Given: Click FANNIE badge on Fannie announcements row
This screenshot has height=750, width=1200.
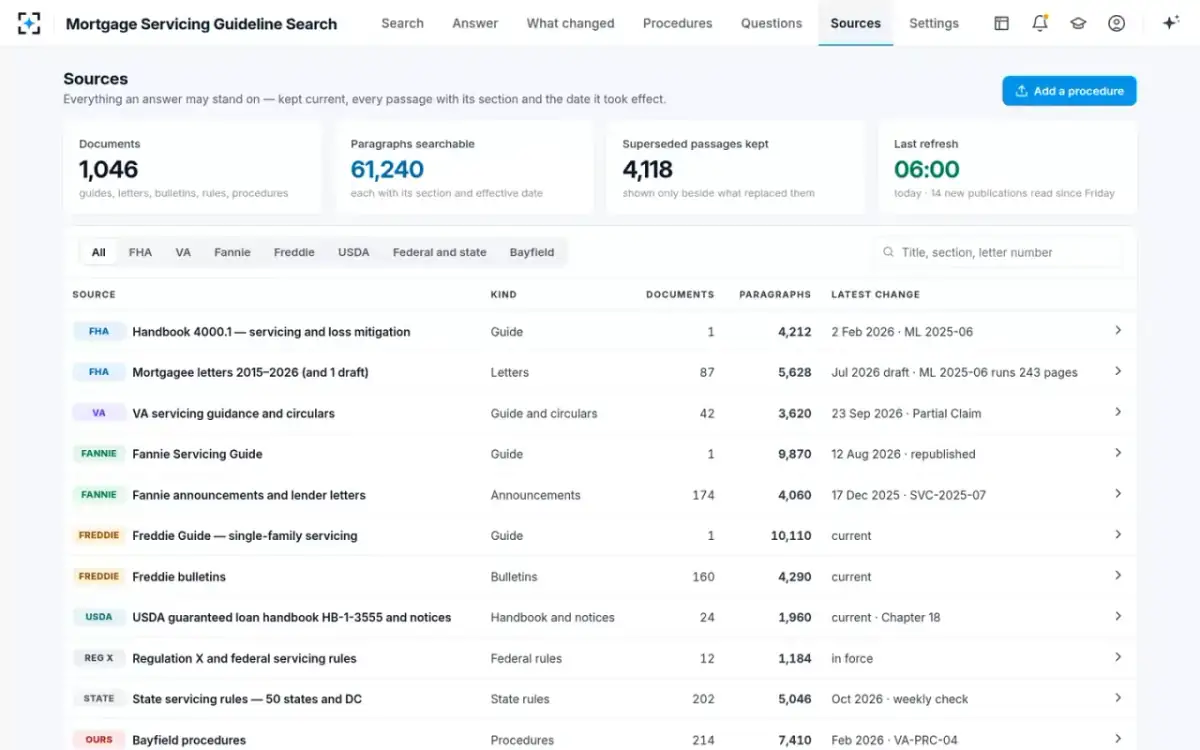Looking at the screenshot, I should (x=99, y=495).
